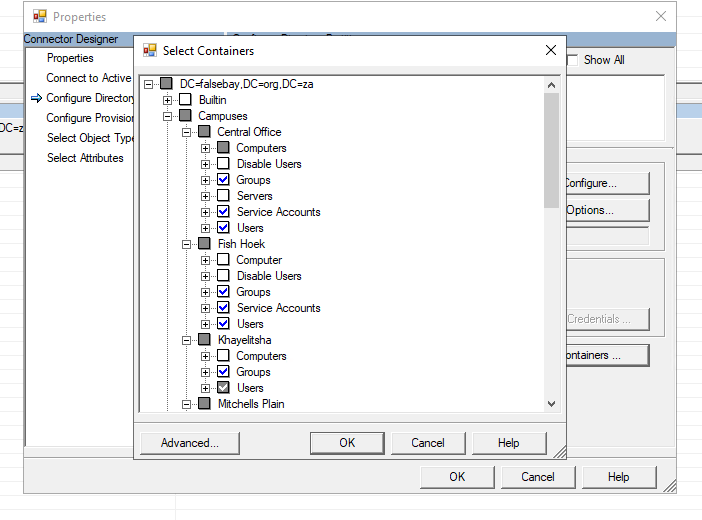Select the Mitchells Plain tree item
Image resolution: width=702 pixels, height=520 pixels.
click(250, 404)
